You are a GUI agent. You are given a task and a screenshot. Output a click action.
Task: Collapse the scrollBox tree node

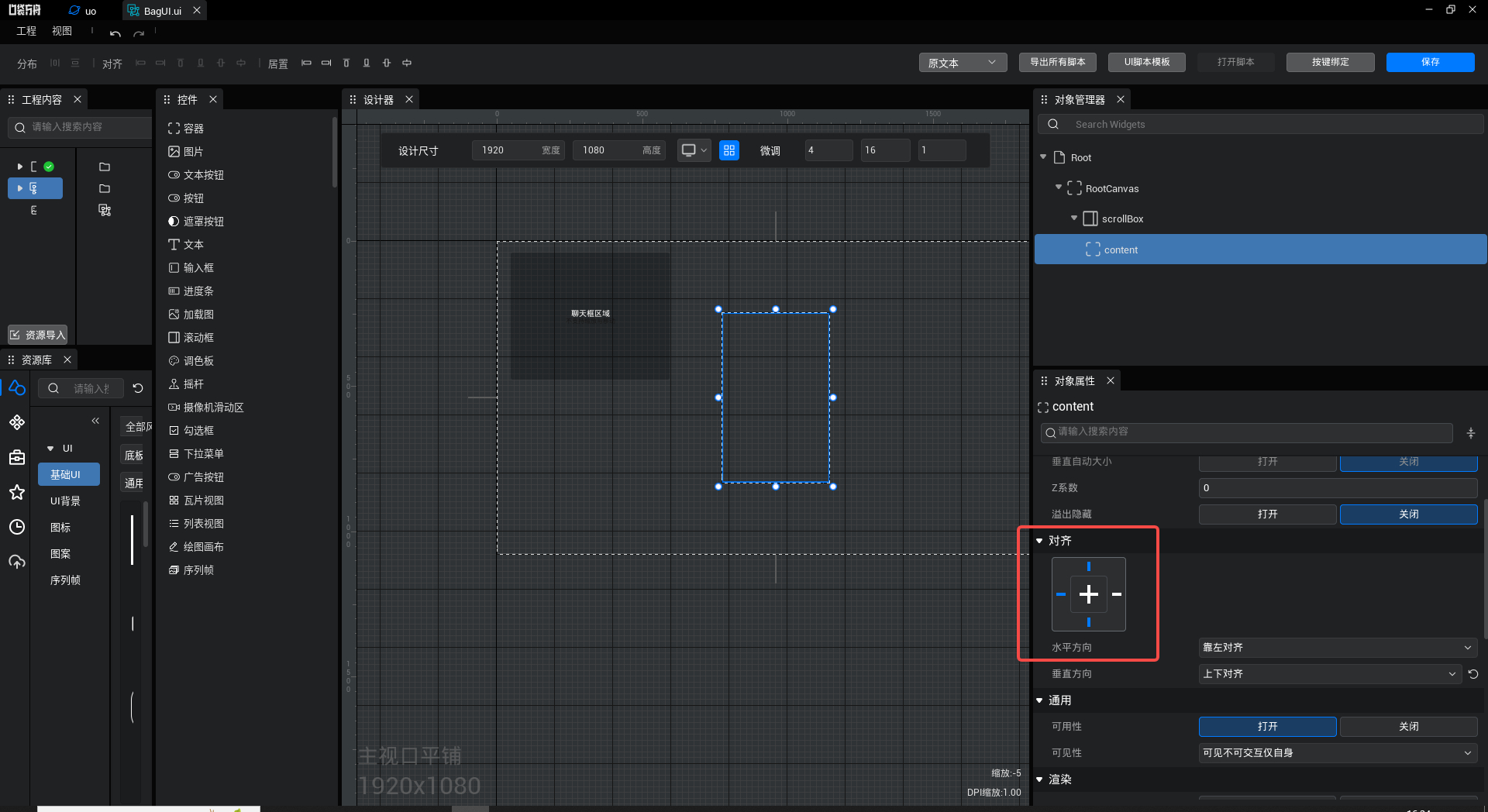click(1074, 218)
